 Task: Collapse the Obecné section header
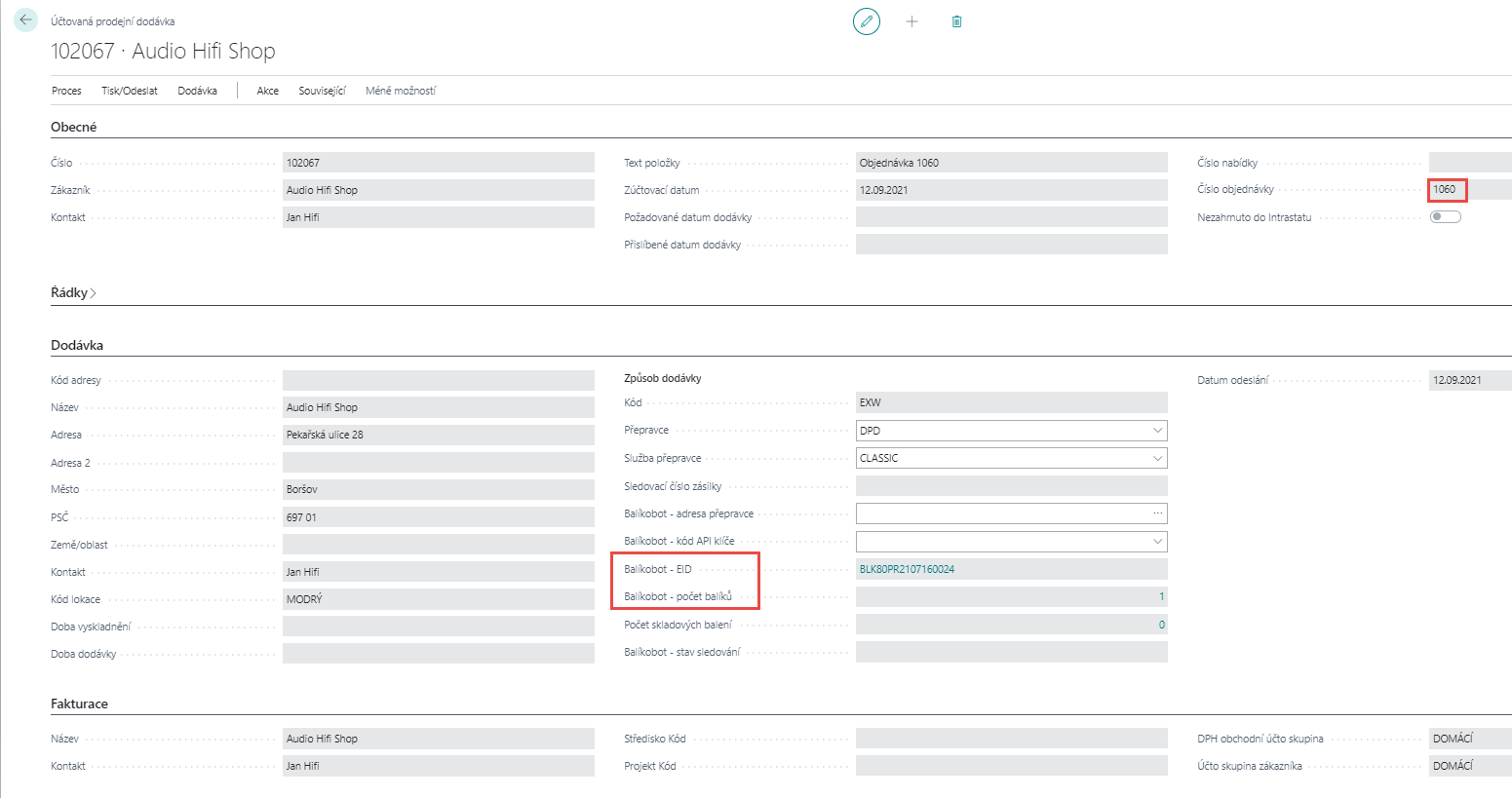pyautogui.click(x=73, y=127)
